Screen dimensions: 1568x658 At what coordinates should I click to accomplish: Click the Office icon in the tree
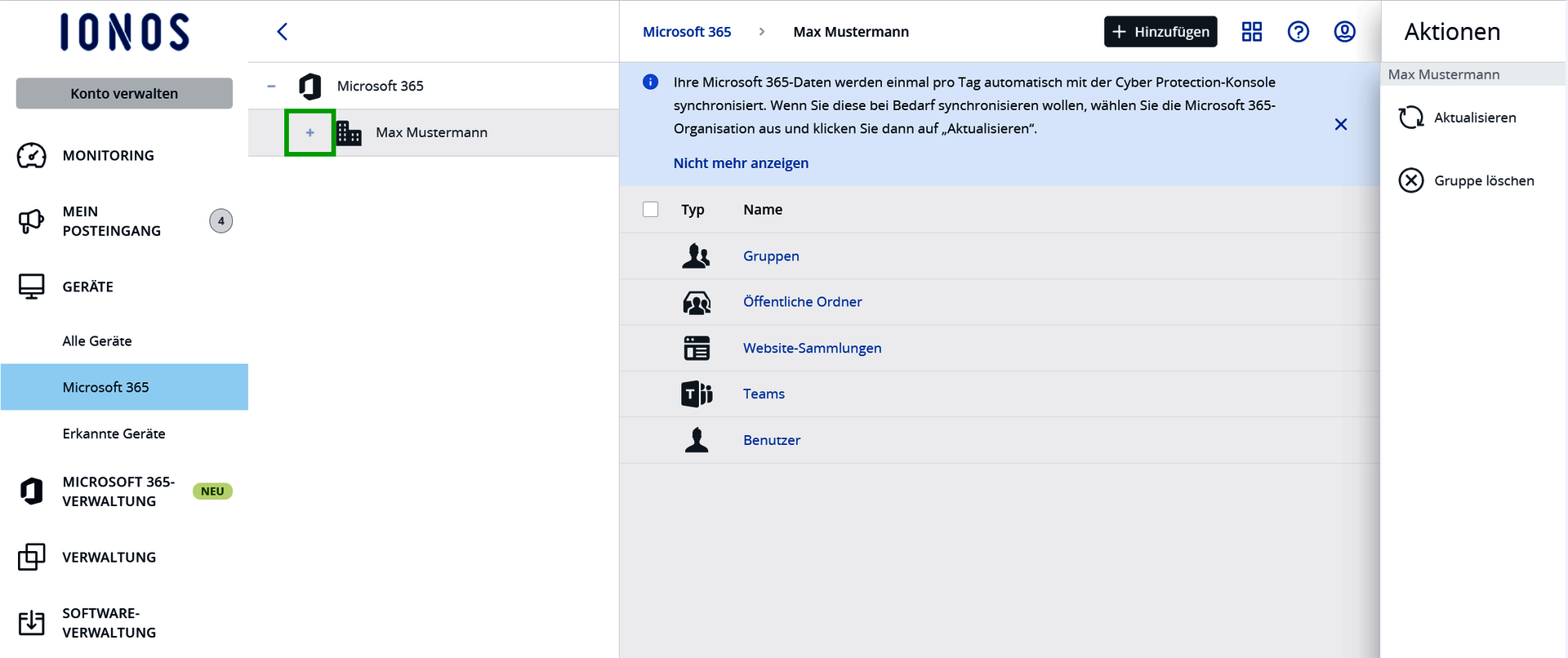click(x=310, y=86)
